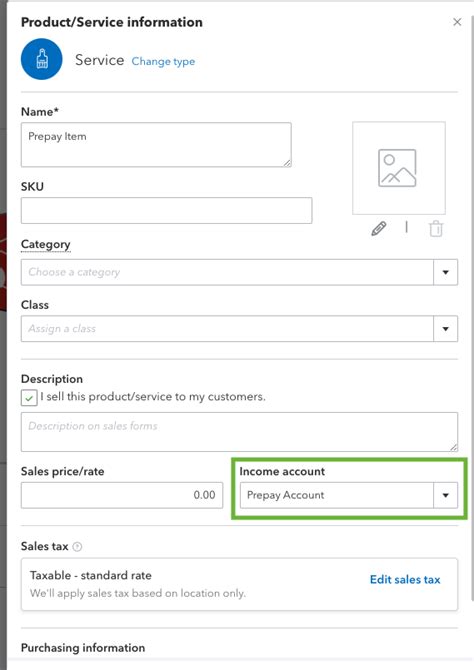Uncheck I sell this product/service checkbox

tap(29, 398)
